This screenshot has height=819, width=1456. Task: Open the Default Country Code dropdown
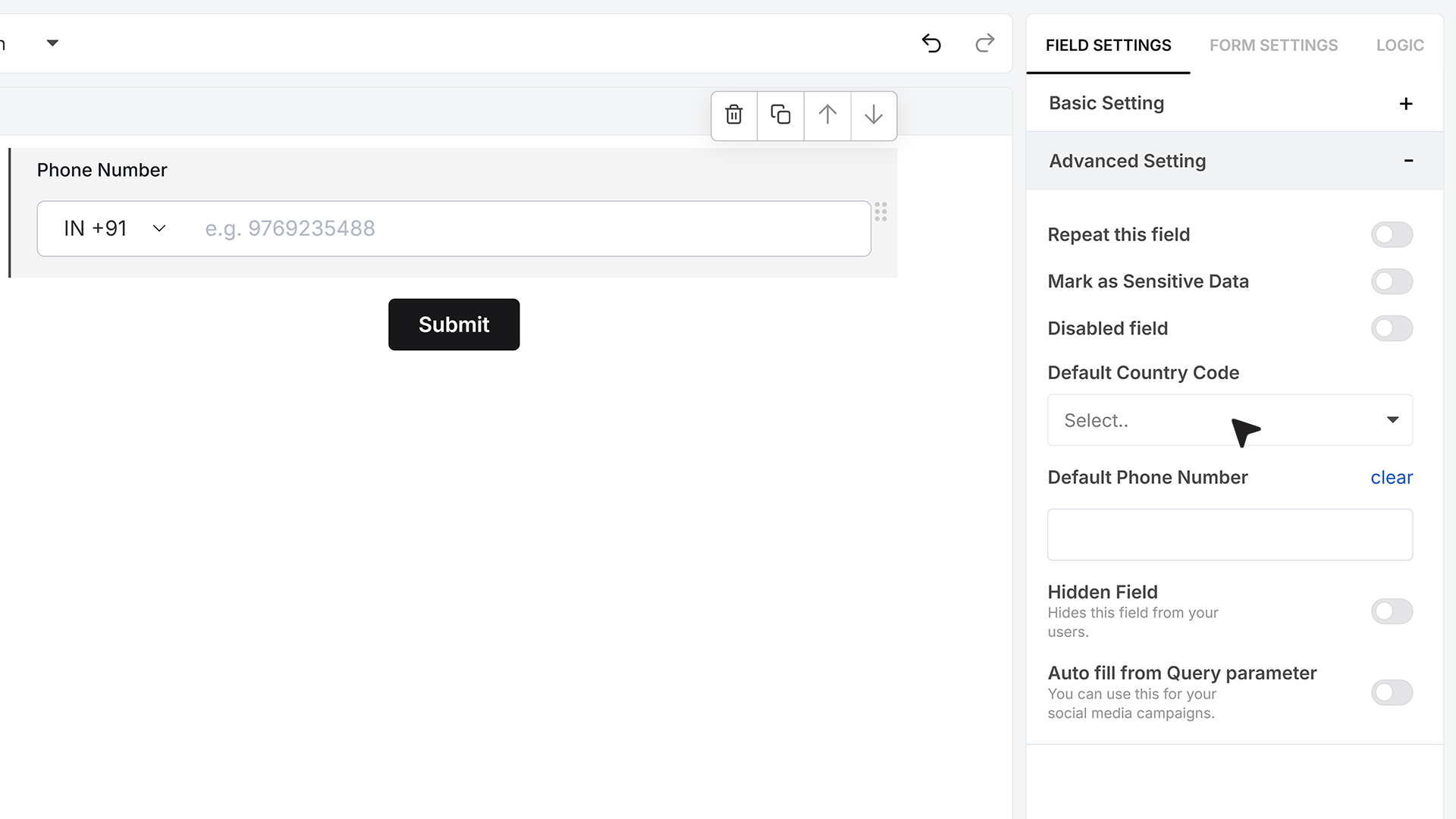1229,420
